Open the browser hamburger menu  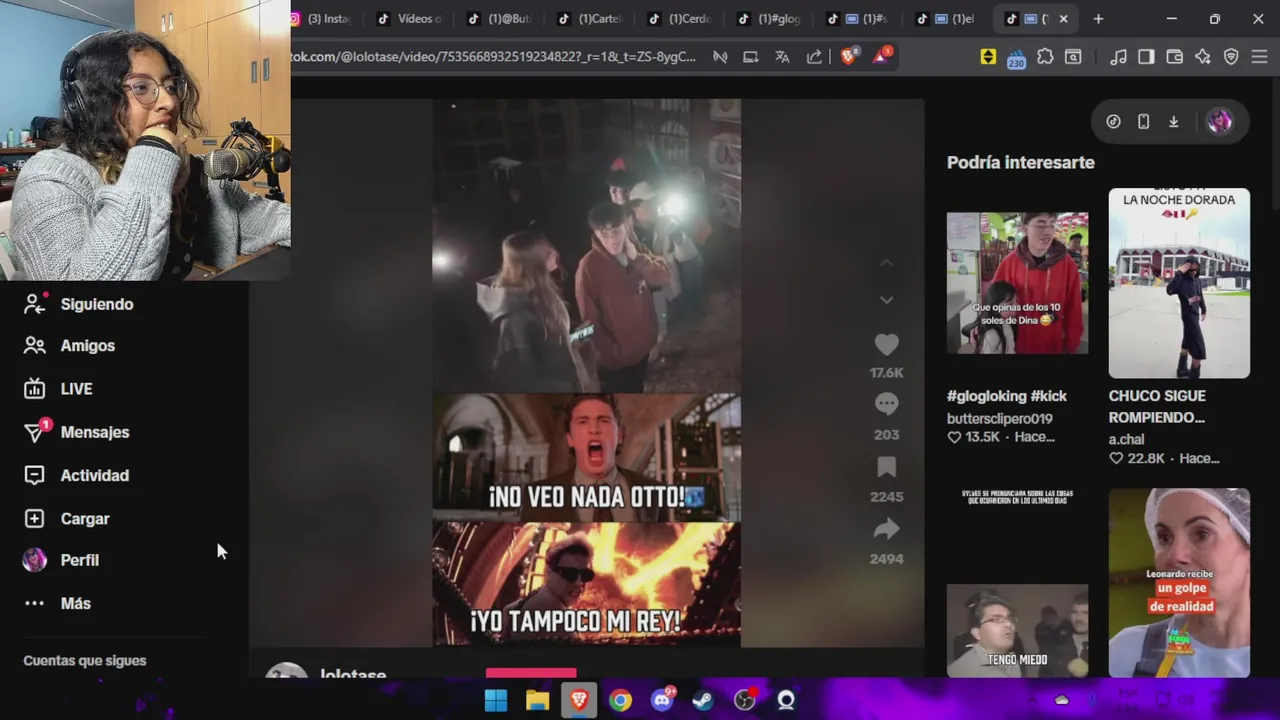[1259, 57]
